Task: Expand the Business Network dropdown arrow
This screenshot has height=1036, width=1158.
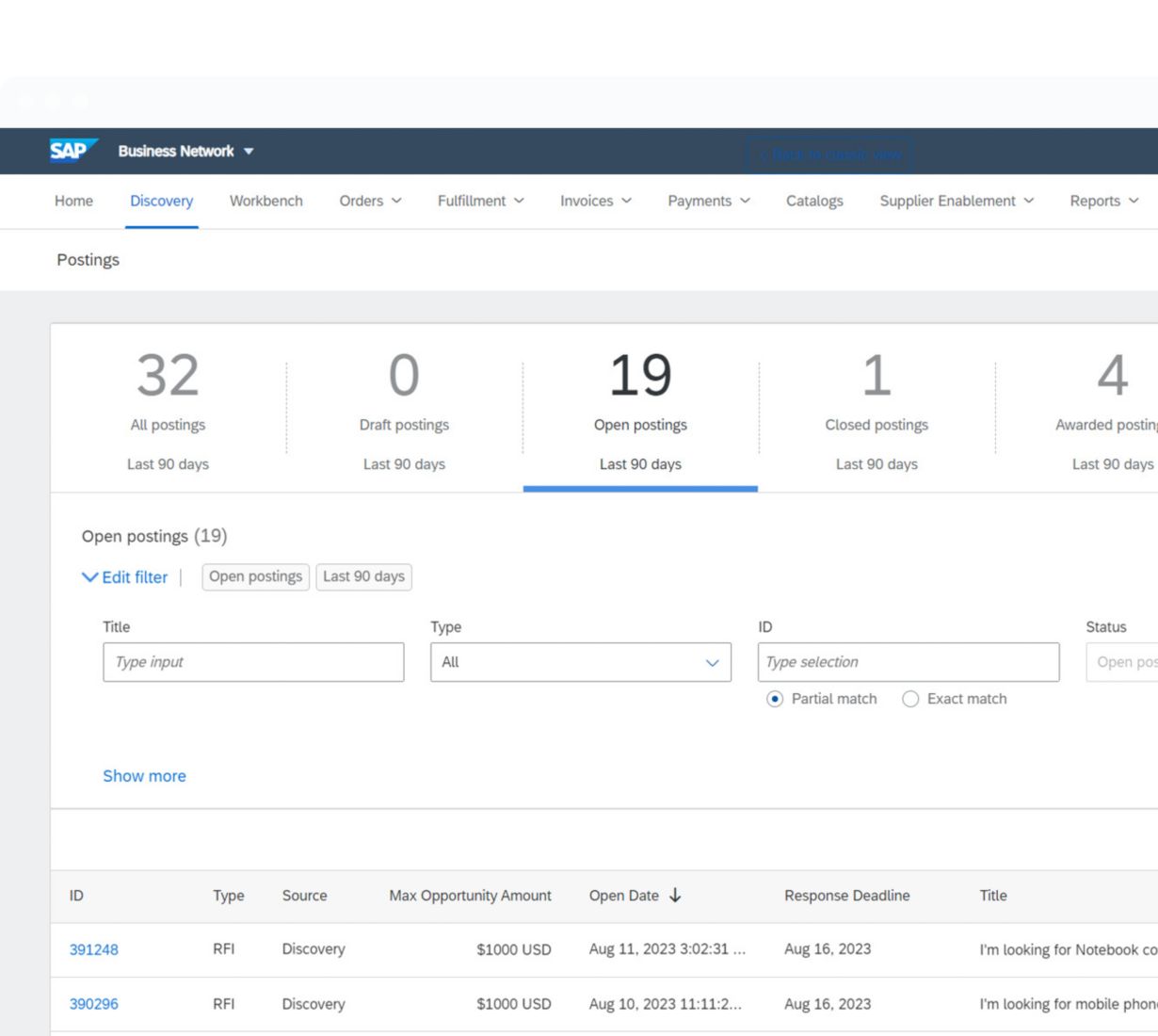Action: pos(249,152)
